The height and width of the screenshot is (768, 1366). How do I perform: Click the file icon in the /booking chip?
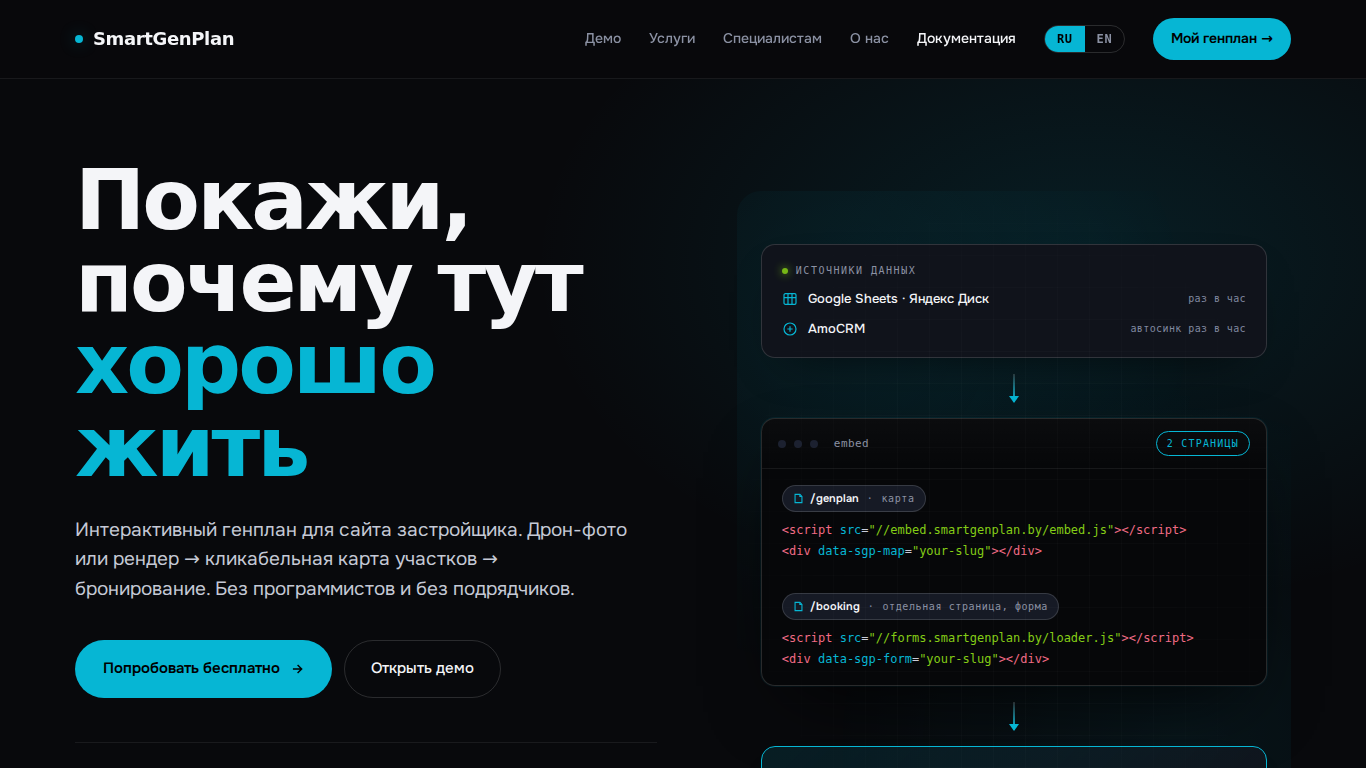(798, 606)
